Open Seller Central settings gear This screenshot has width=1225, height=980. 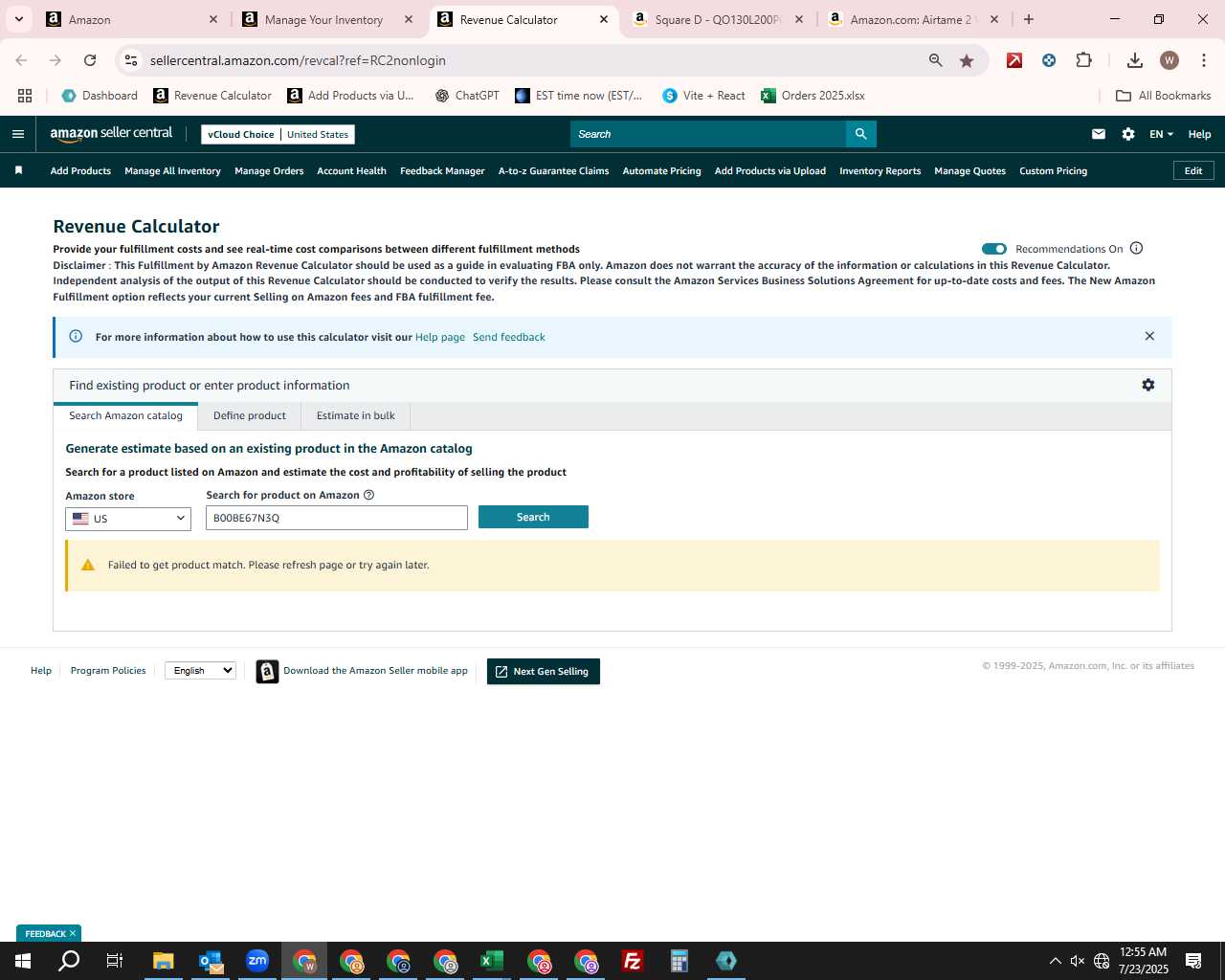1128,134
